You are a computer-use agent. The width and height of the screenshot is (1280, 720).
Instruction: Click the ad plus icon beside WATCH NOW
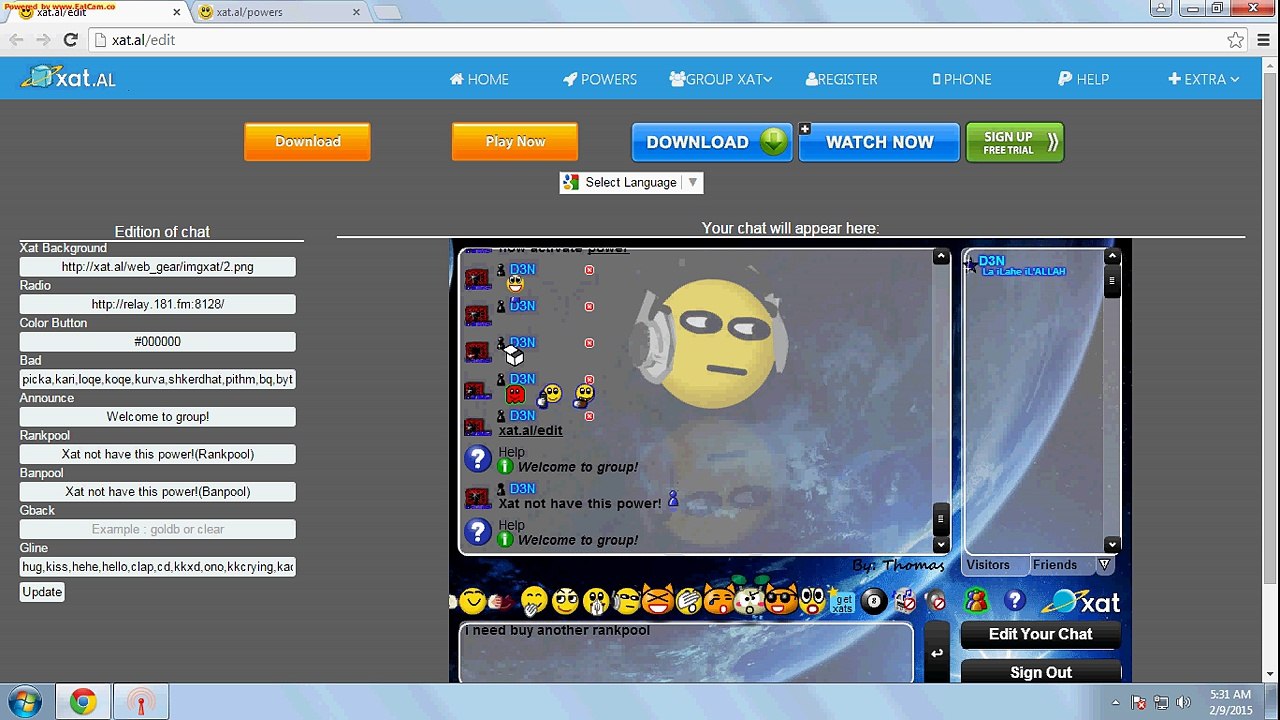(804, 129)
